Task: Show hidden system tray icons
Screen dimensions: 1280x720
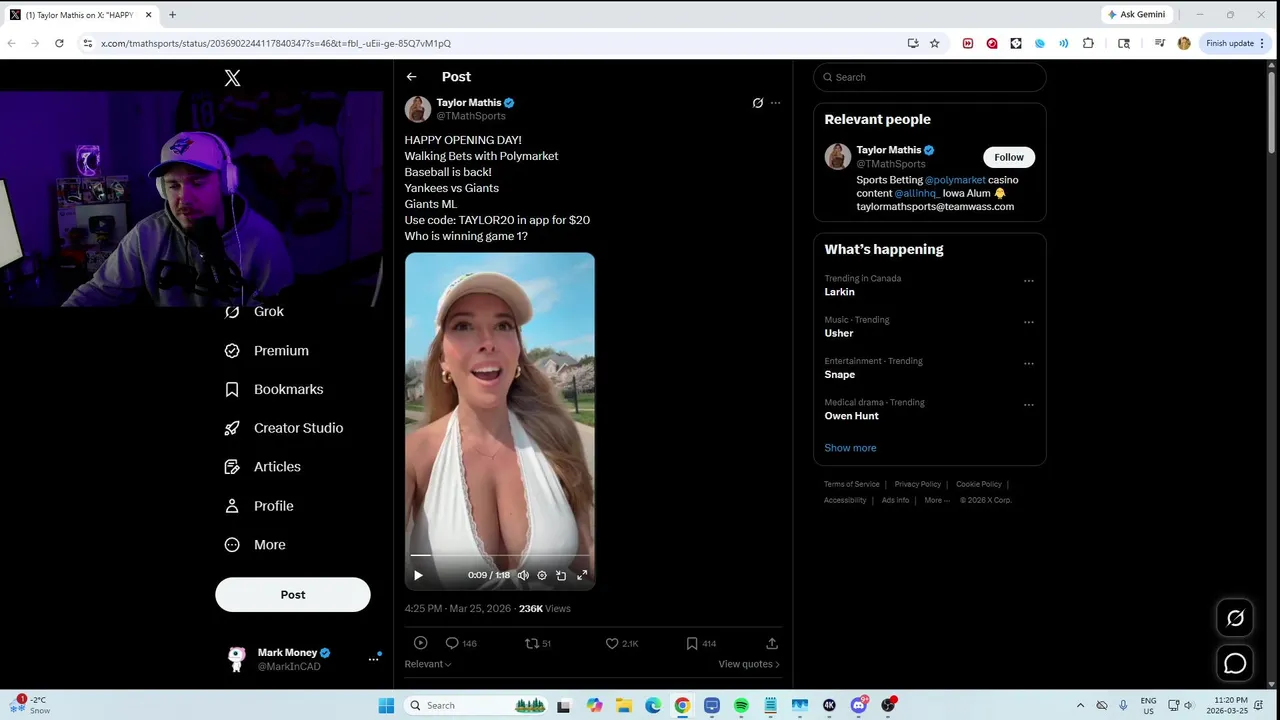Action: (1080, 705)
